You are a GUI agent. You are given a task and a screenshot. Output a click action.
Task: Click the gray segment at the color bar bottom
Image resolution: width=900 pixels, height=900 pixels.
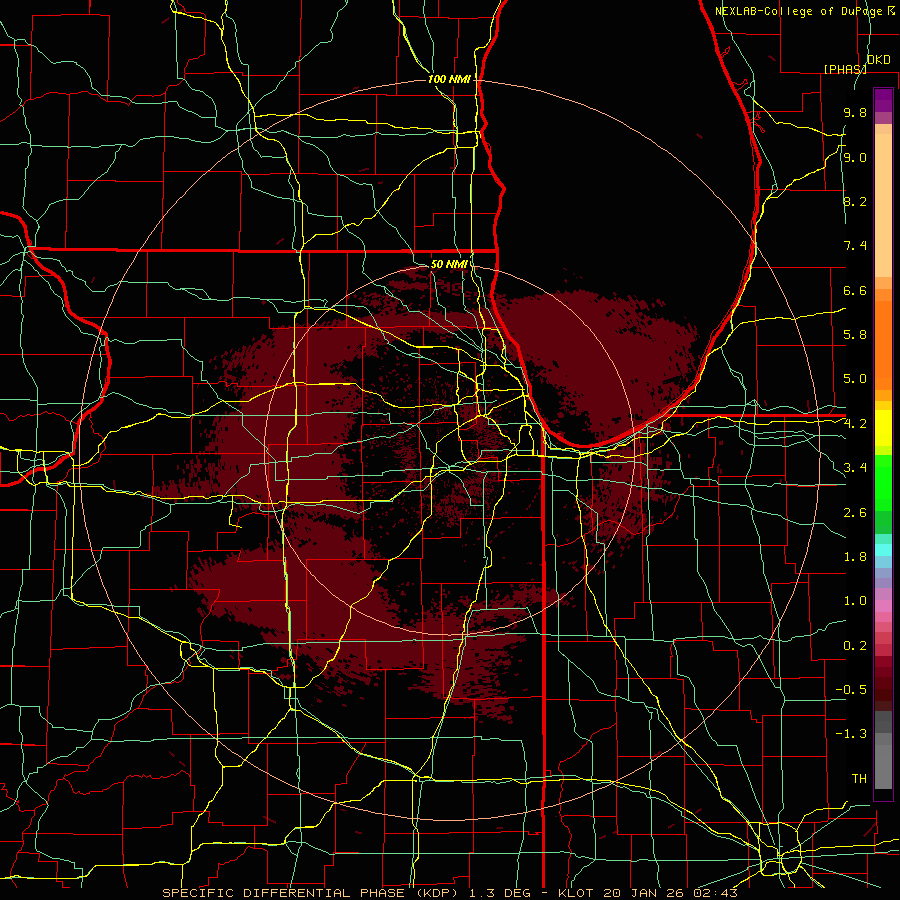click(883, 763)
